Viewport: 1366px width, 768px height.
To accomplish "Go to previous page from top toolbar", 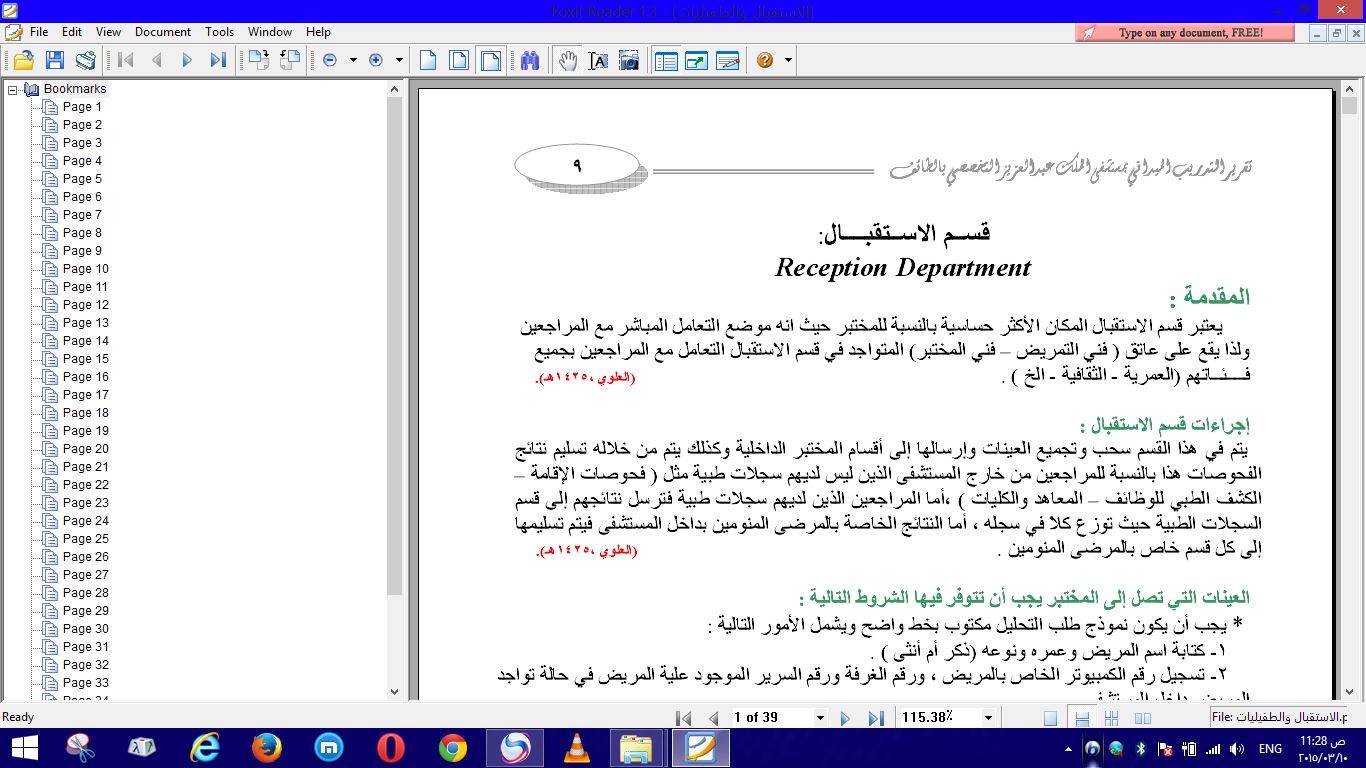I will point(156,61).
